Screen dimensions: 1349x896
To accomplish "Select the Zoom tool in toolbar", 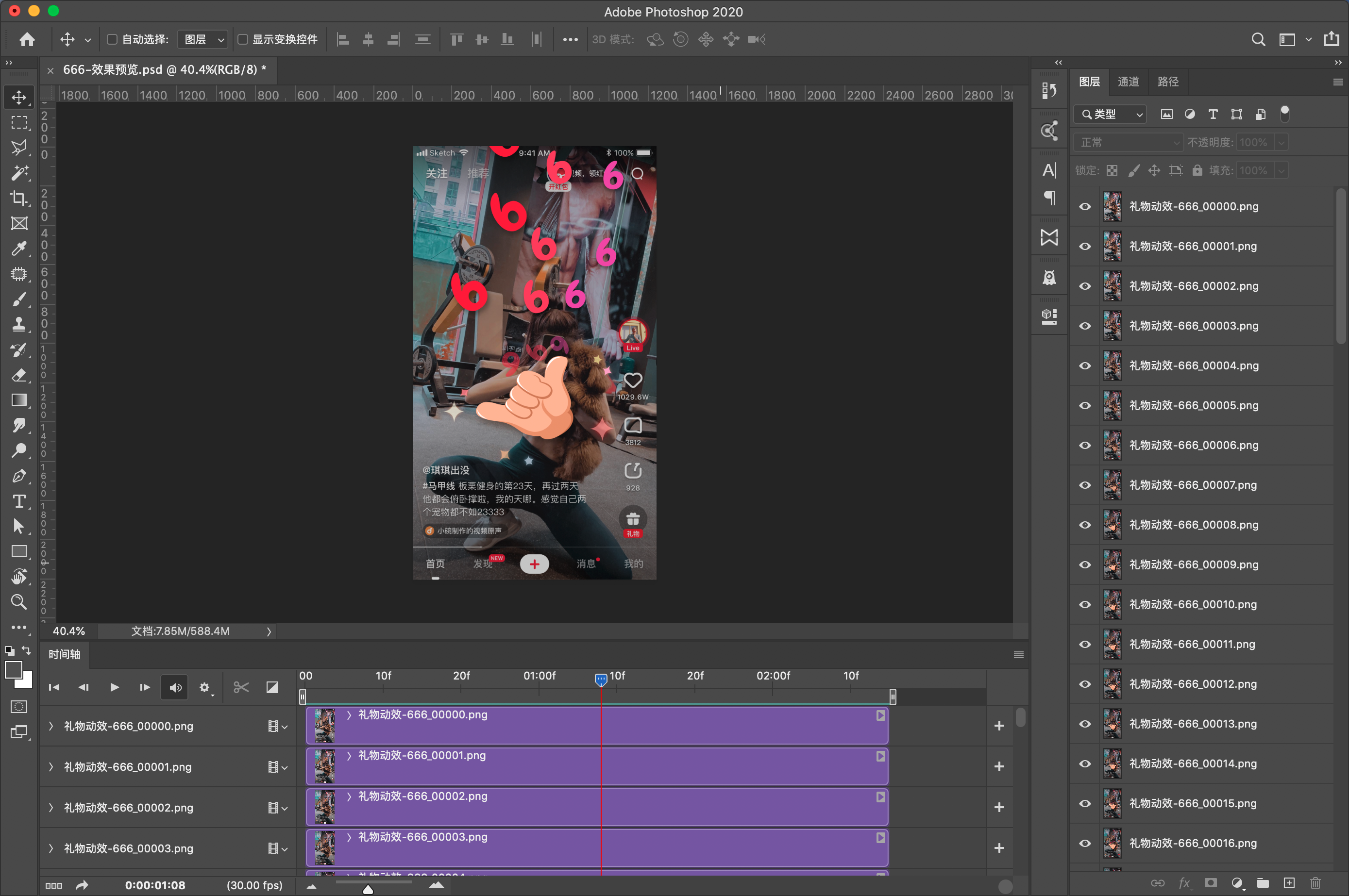I will pos(19,602).
